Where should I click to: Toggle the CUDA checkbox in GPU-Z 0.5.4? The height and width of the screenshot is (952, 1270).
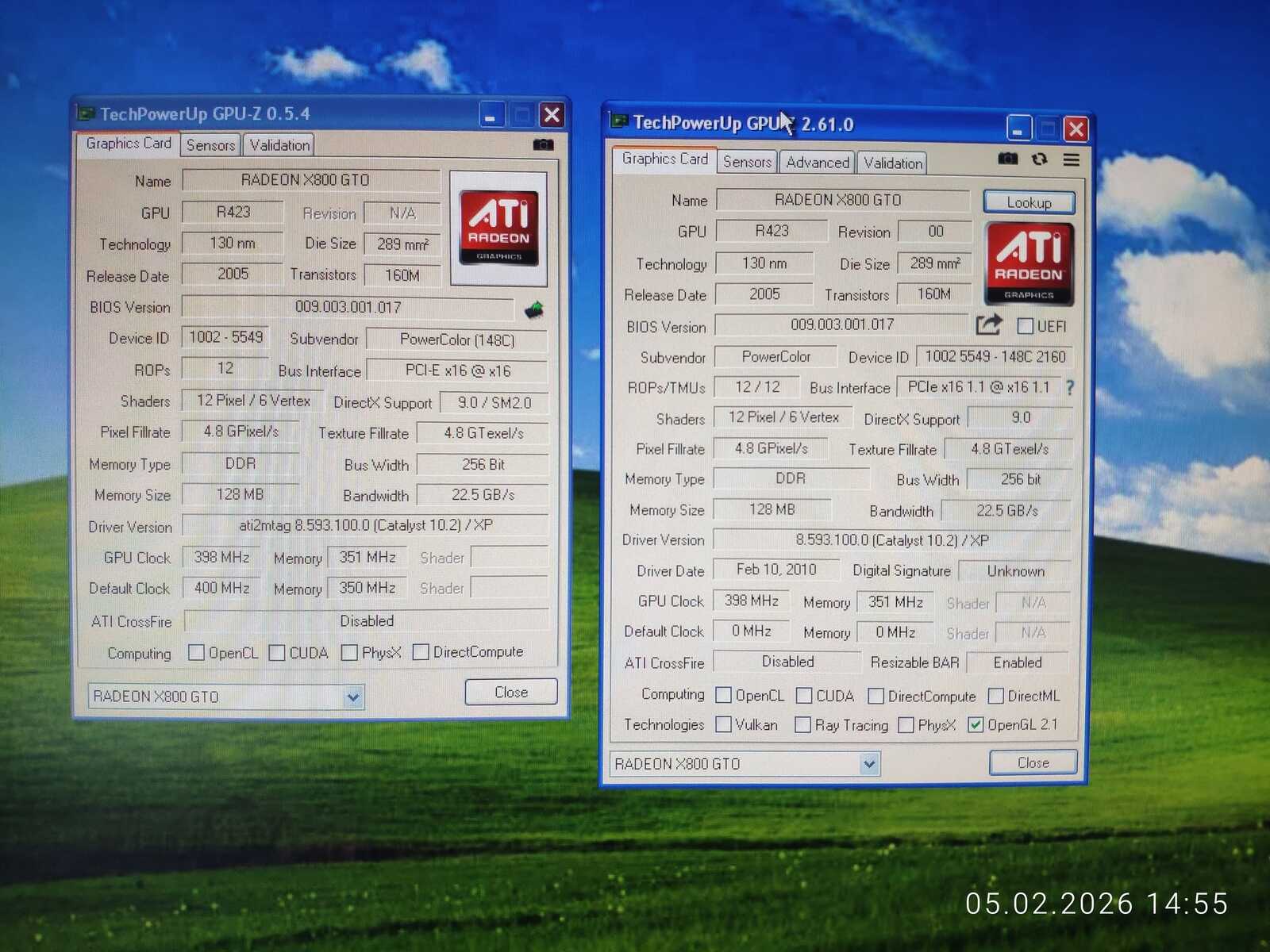coord(277,652)
